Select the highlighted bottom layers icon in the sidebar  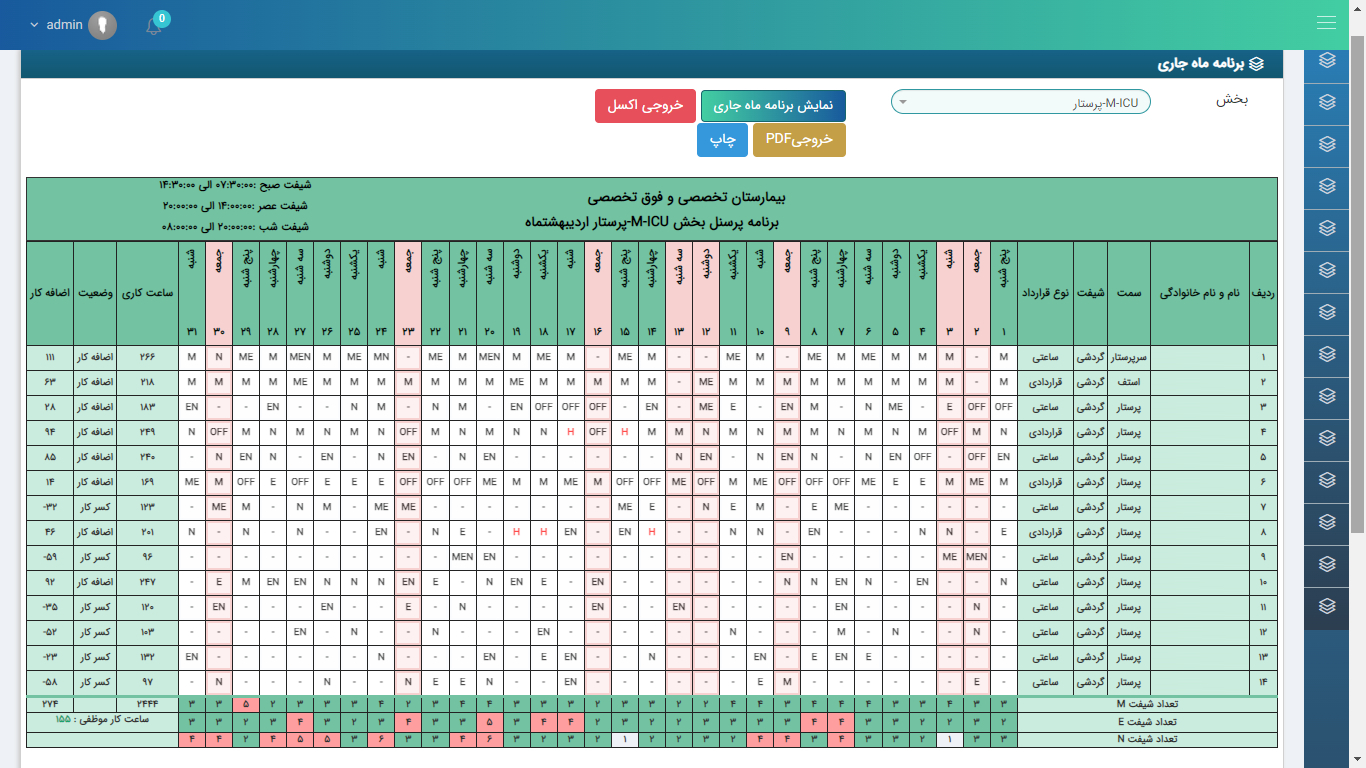pos(1327,606)
